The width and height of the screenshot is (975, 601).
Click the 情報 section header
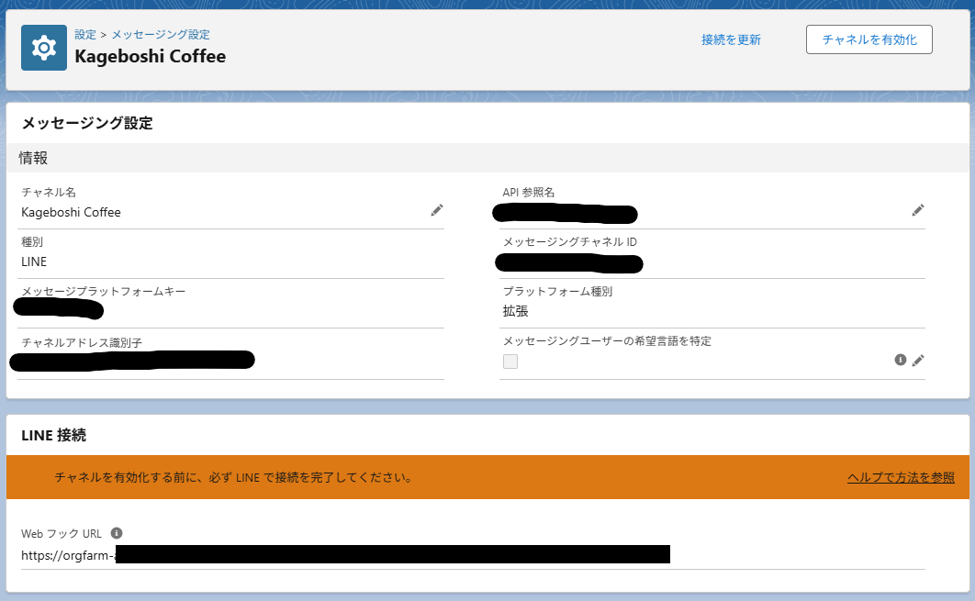(488, 158)
